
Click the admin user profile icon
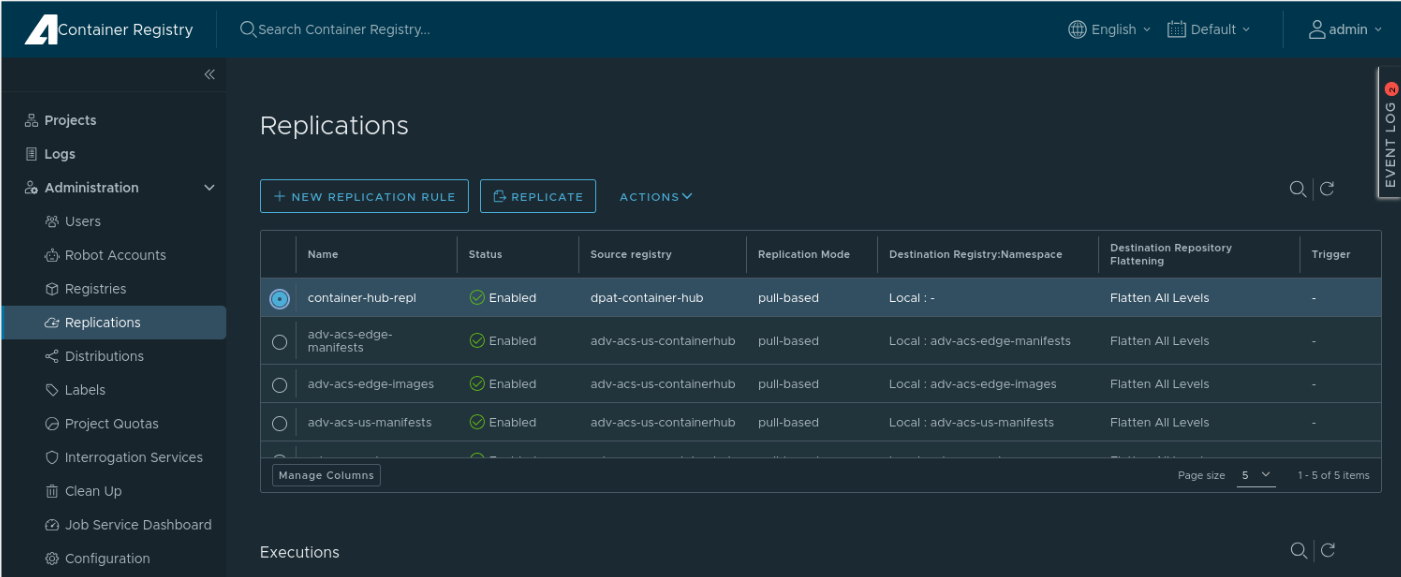(1317, 29)
